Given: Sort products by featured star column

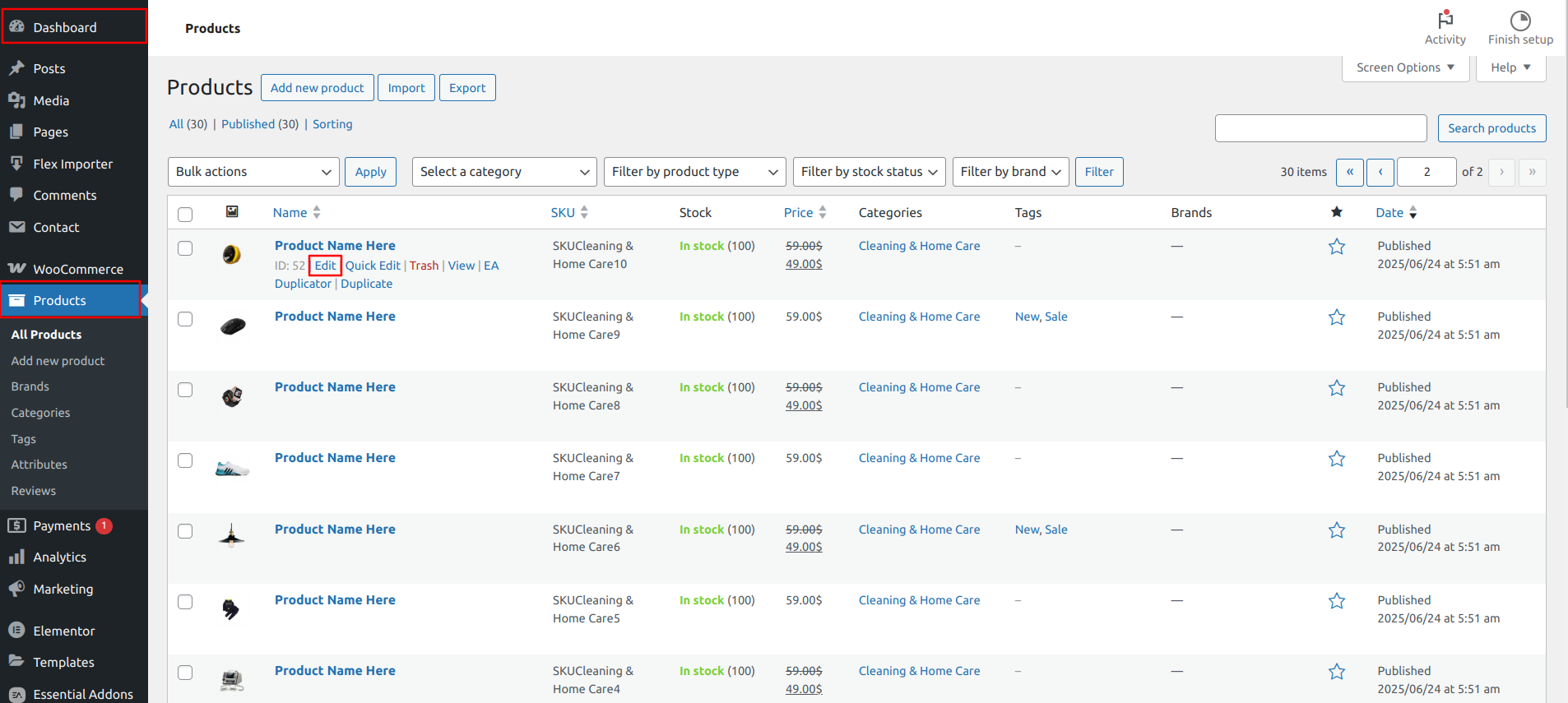Looking at the screenshot, I should tap(1337, 212).
